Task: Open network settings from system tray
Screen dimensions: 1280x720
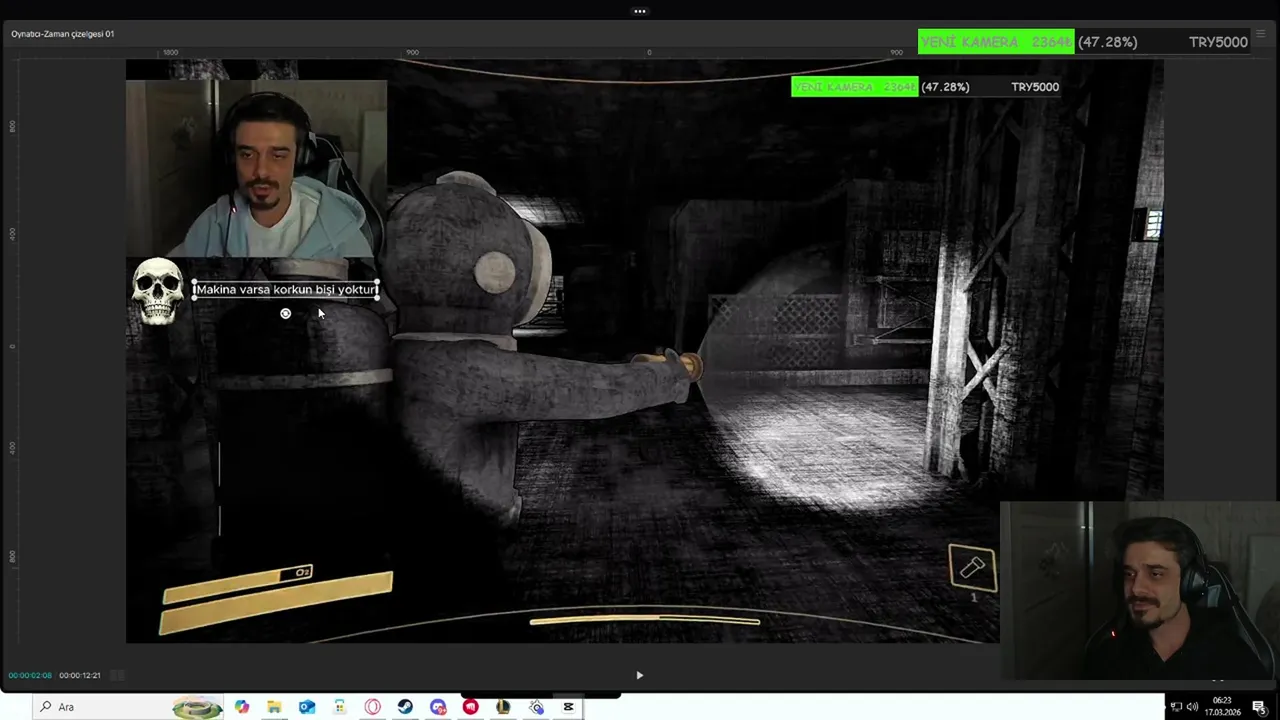Action: click(1177, 707)
